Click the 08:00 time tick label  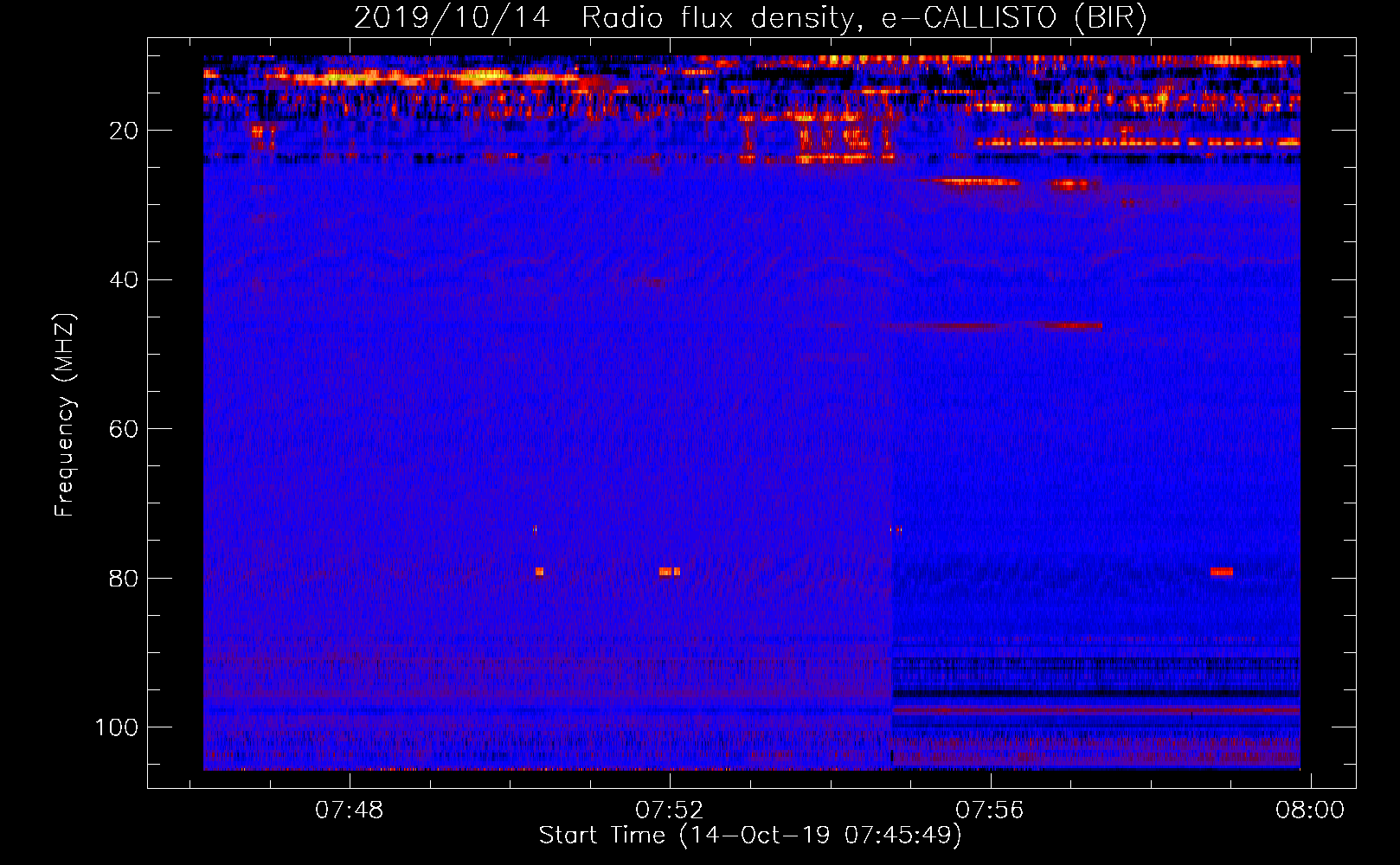[1310, 810]
